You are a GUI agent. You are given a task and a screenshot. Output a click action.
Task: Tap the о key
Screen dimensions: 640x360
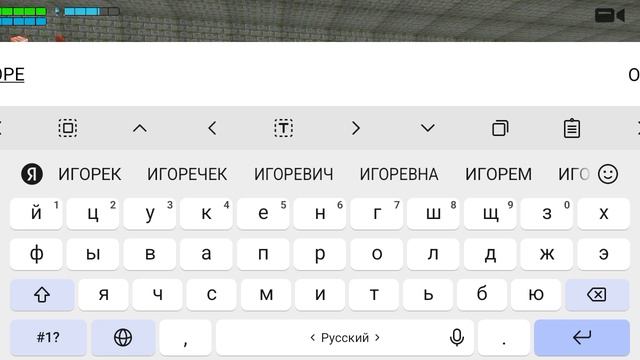pos(376,254)
